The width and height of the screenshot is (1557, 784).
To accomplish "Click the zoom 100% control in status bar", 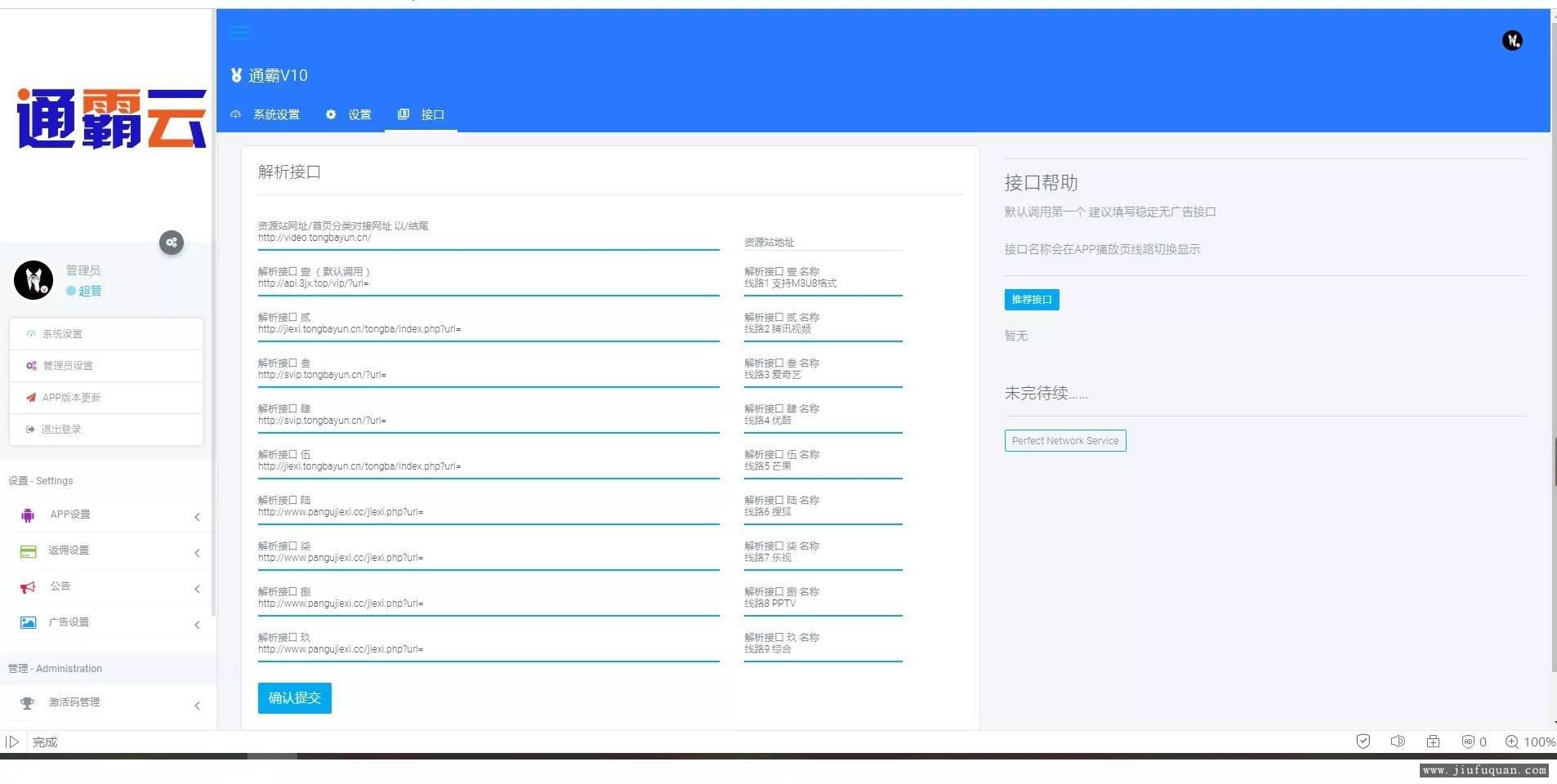I will click(x=1530, y=742).
